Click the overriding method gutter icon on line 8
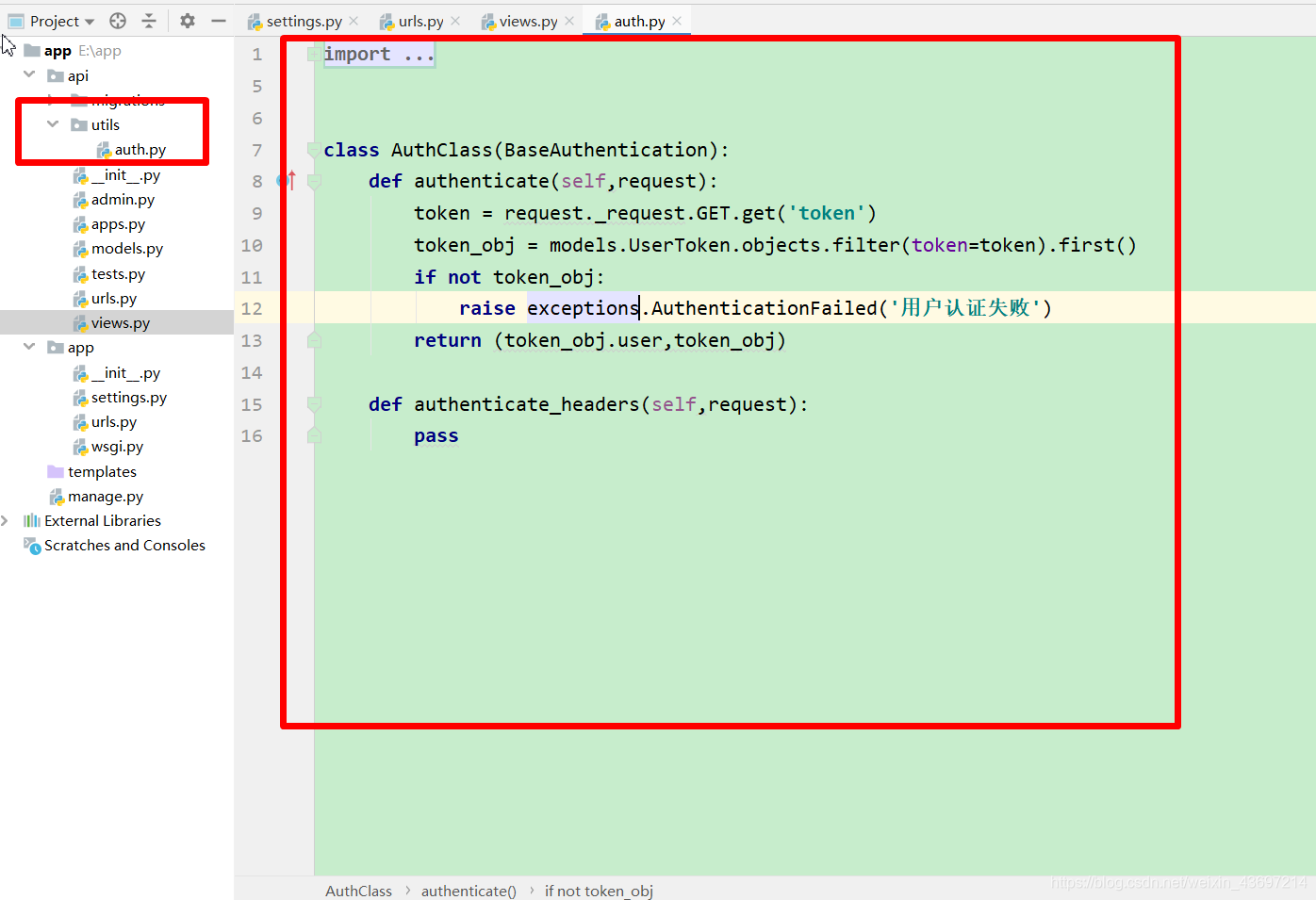Image resolution: width=1316 pixels, height=900 pixels. click(287, 181)
